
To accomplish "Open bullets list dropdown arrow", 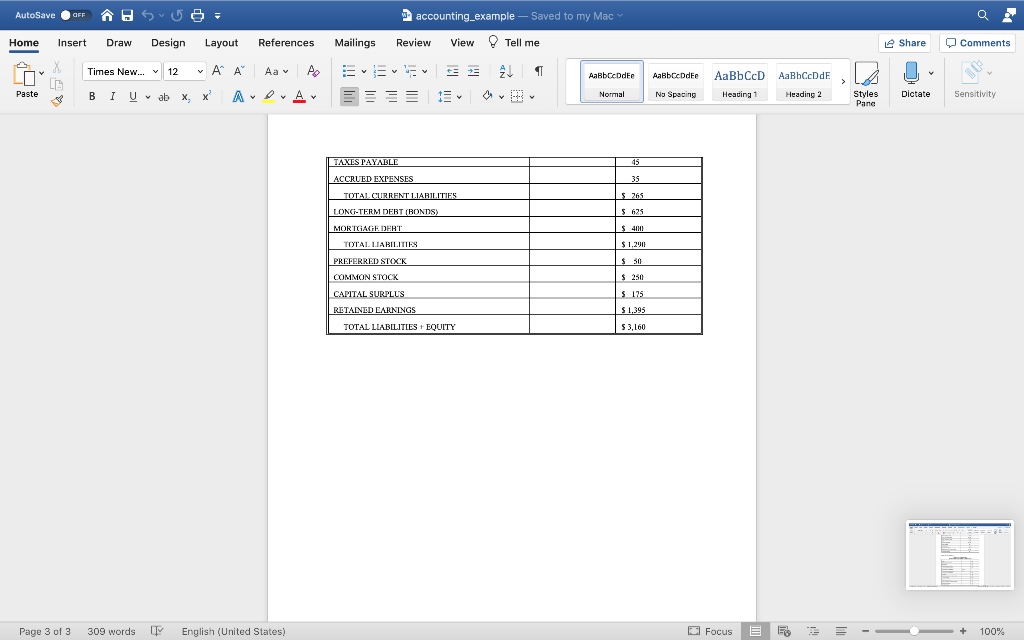I will [x=364, y=71].
